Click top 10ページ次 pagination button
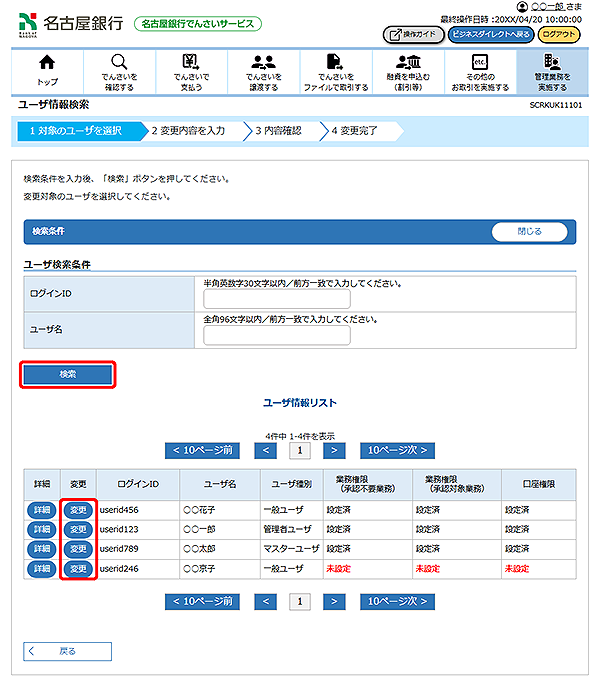This screenshot has height=681, width=600. point(397,451)
